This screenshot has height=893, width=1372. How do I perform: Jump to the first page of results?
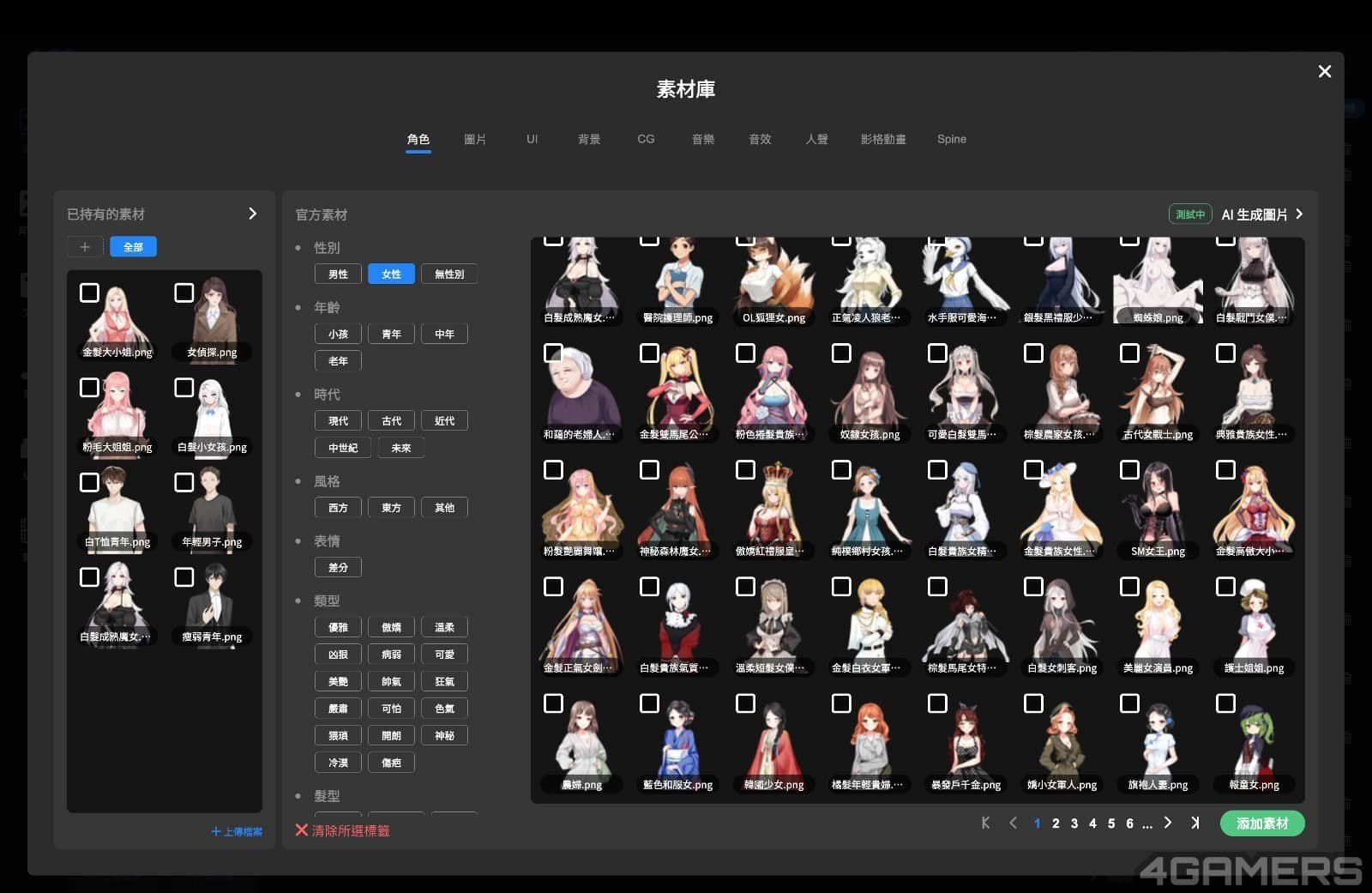pos(985,823)
